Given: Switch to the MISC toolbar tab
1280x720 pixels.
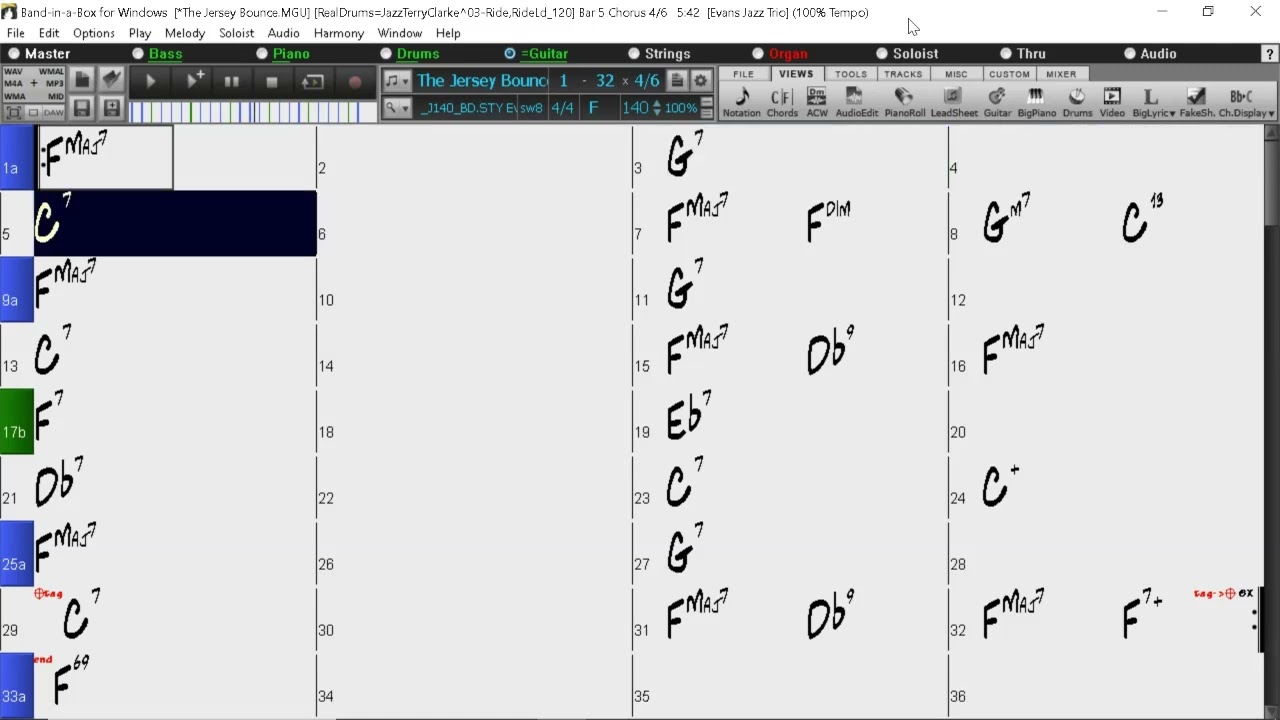Looking at the screenshot, I should (x=956, y=74).
